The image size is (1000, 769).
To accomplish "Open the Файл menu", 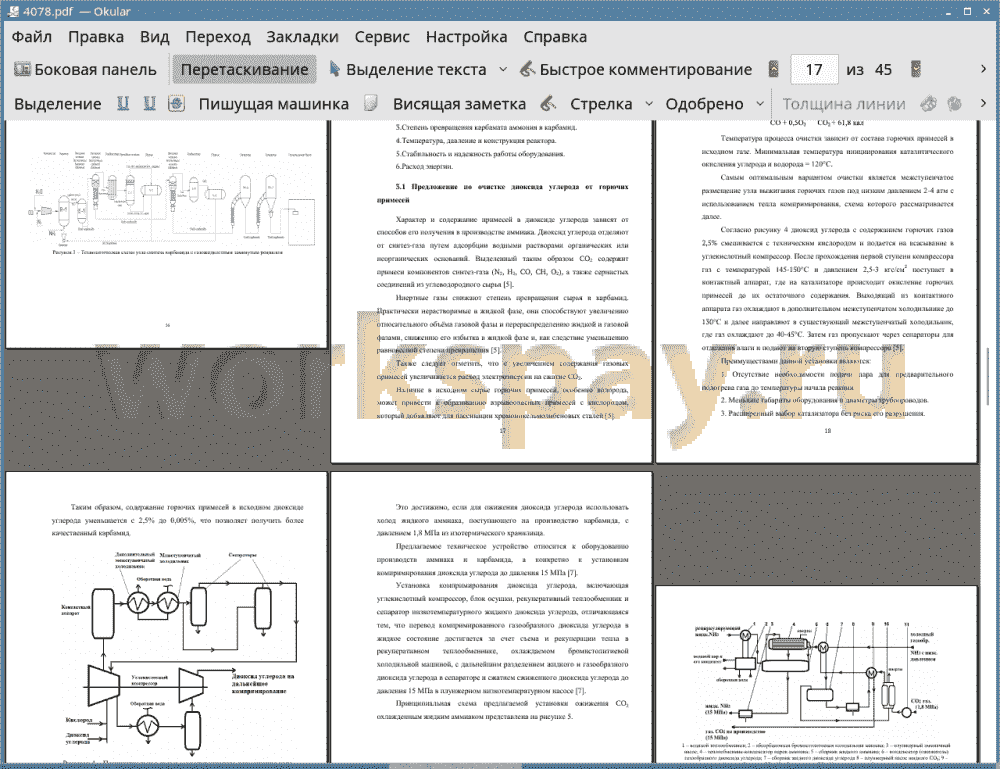I will coord(32,37).
